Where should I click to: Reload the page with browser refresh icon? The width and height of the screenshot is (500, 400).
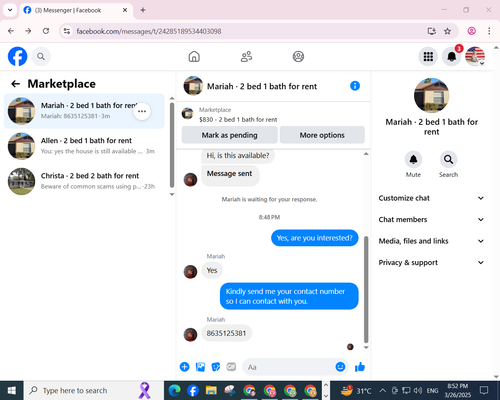tap(46, 31)
